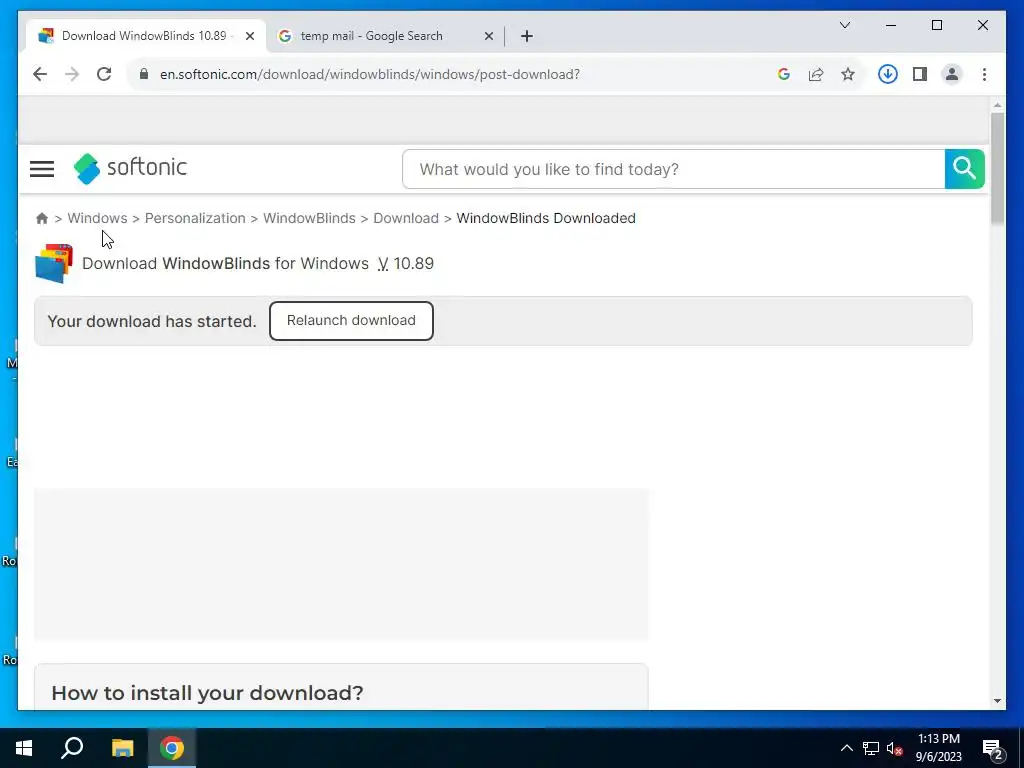1024x768 pixels.
Task: Open the notification center icon
Action: tap(993, 749)
